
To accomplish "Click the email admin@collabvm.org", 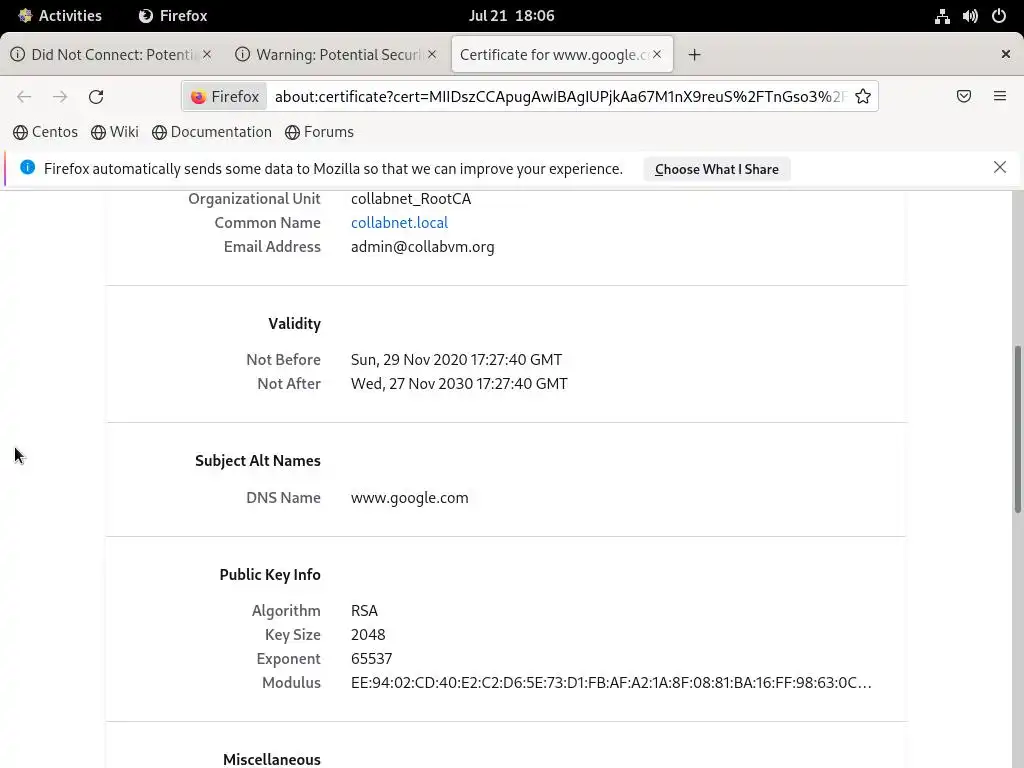I will tap(423, 247).
